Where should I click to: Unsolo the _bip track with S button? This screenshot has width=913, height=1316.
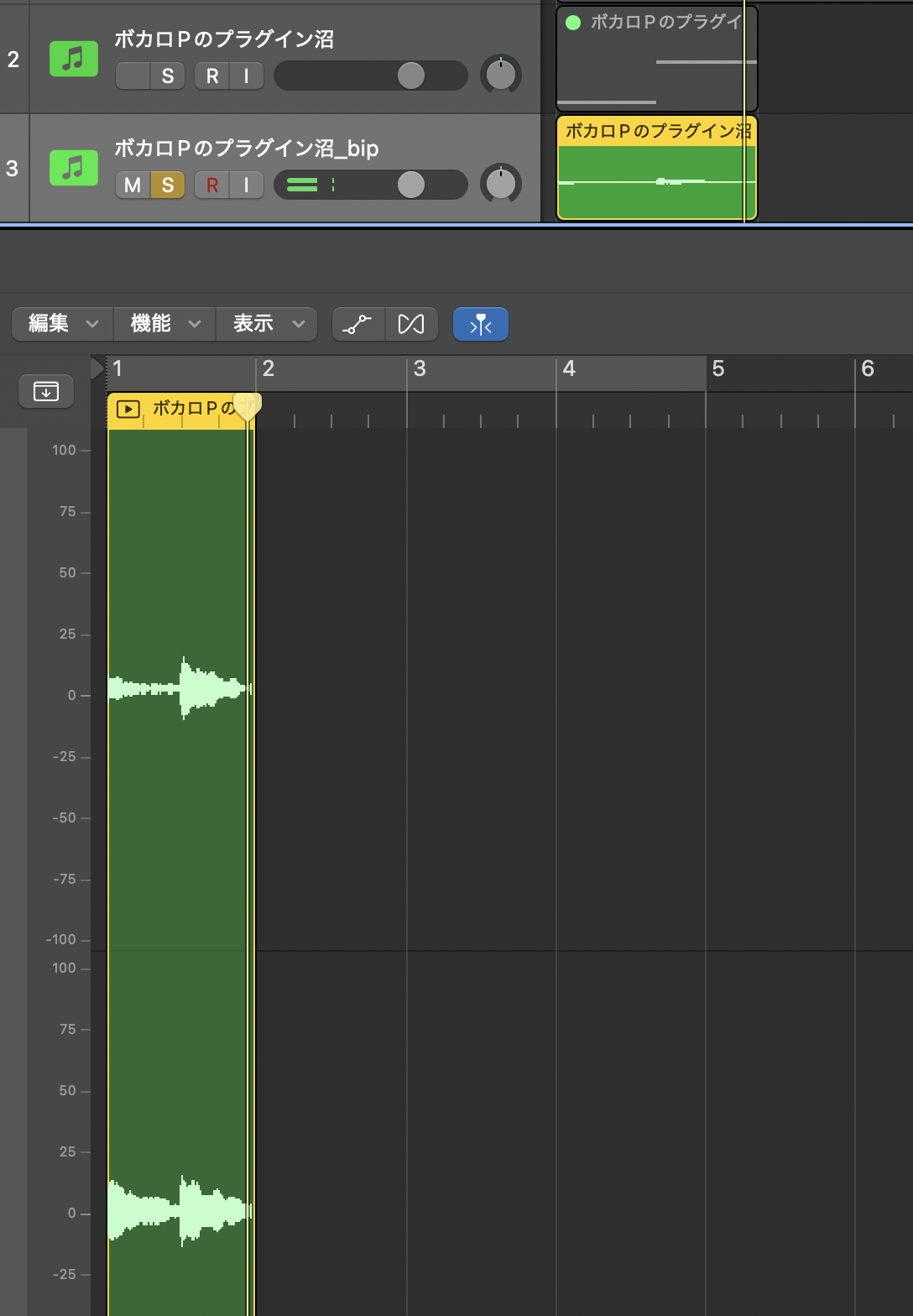pos(168,185)
